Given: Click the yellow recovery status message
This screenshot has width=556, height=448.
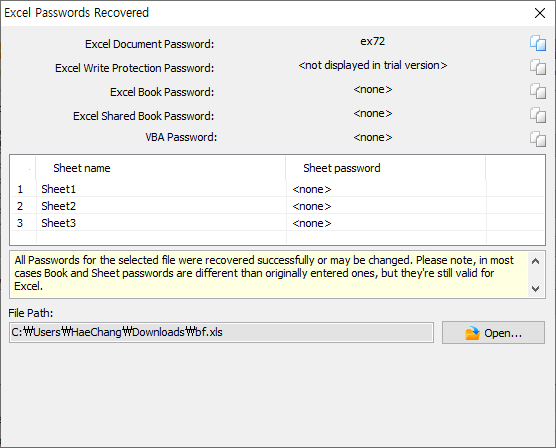Looking at the screenshot, I should point(268,274).
